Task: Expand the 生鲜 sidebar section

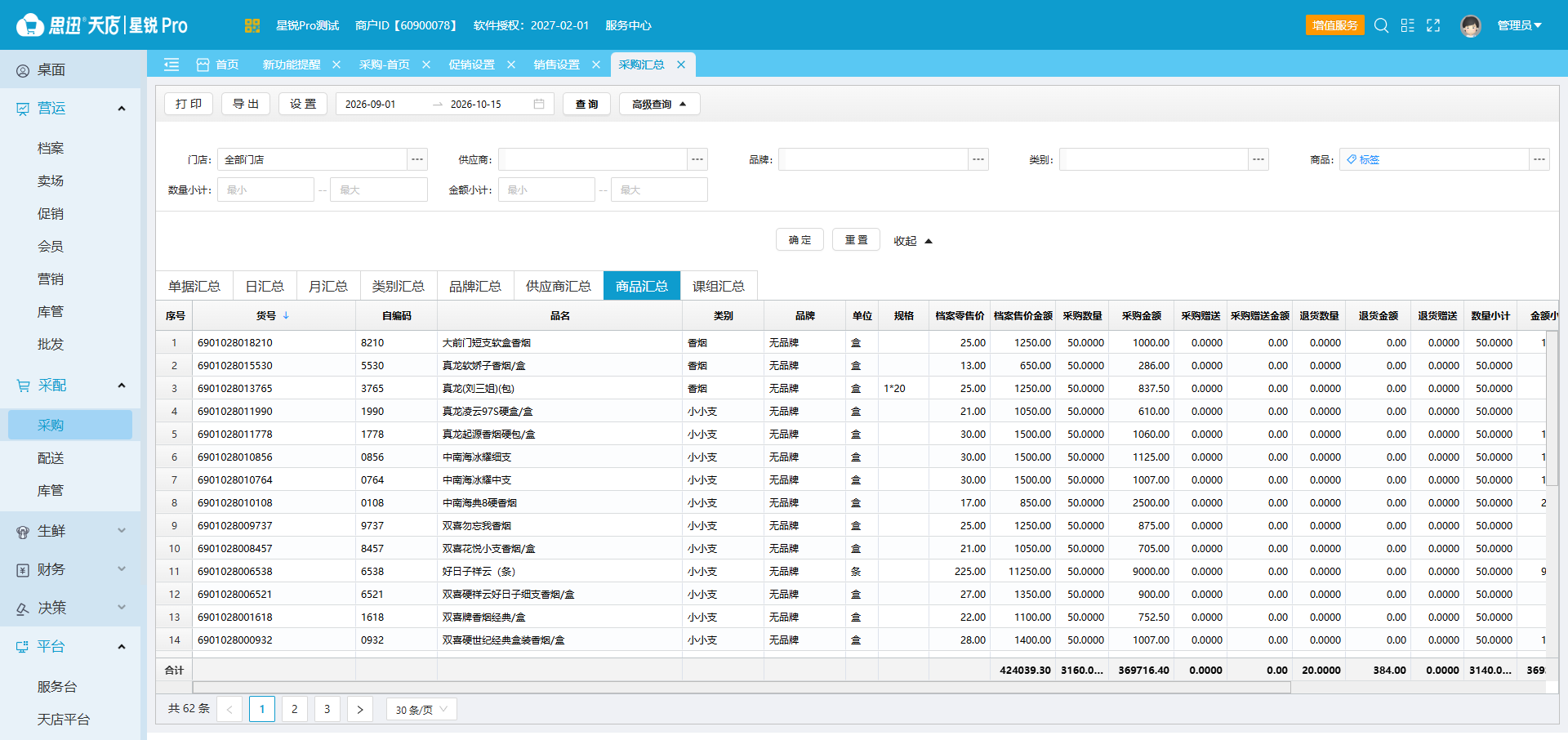Action: pos(122,531)
